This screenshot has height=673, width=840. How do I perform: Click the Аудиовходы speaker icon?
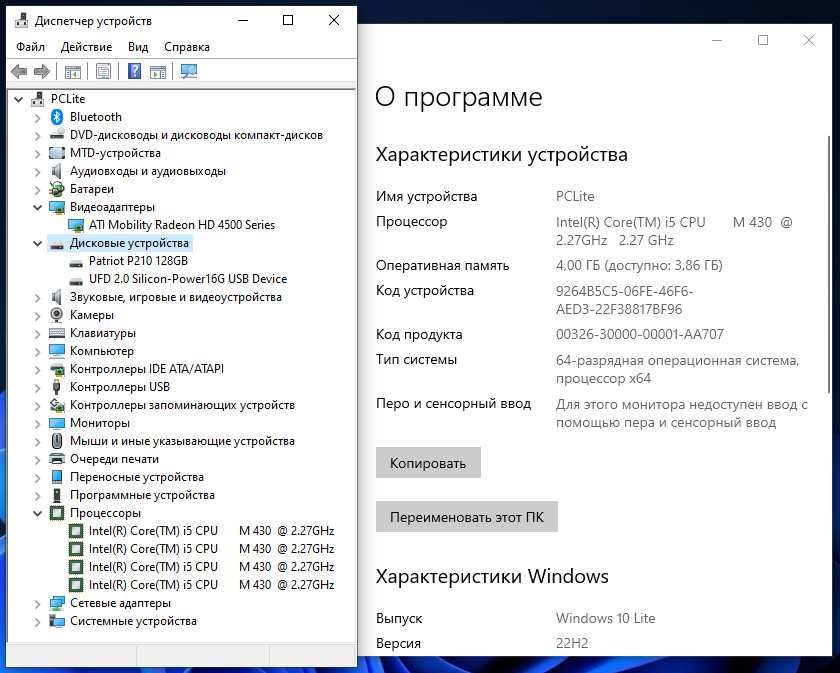point(57,171)
